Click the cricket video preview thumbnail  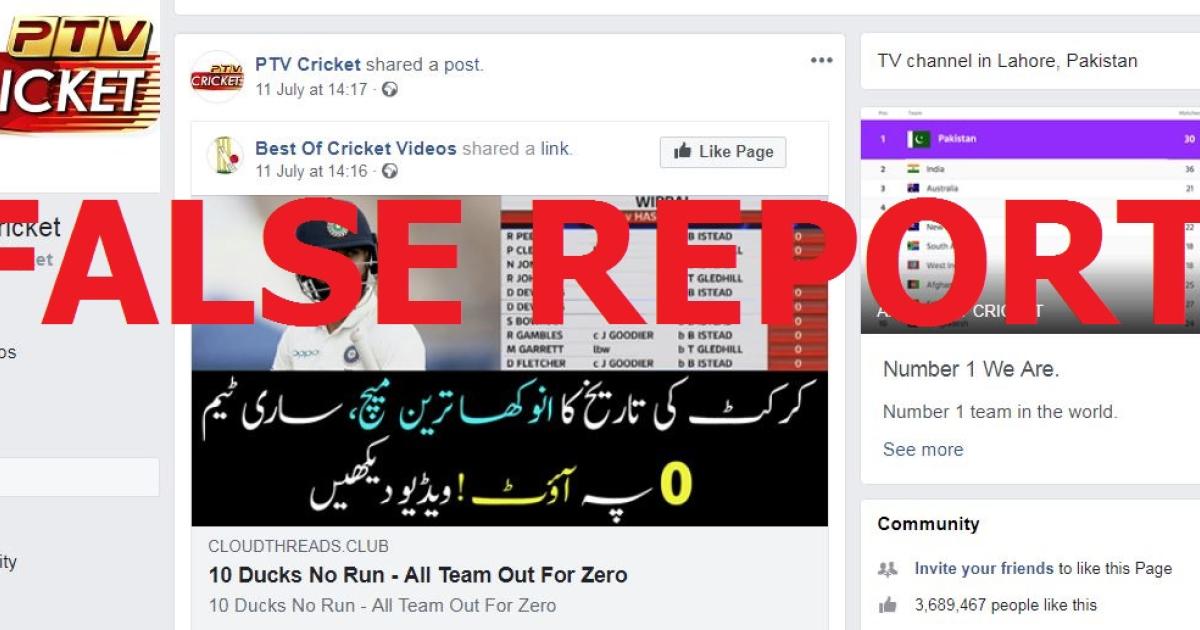coord(510,360)
